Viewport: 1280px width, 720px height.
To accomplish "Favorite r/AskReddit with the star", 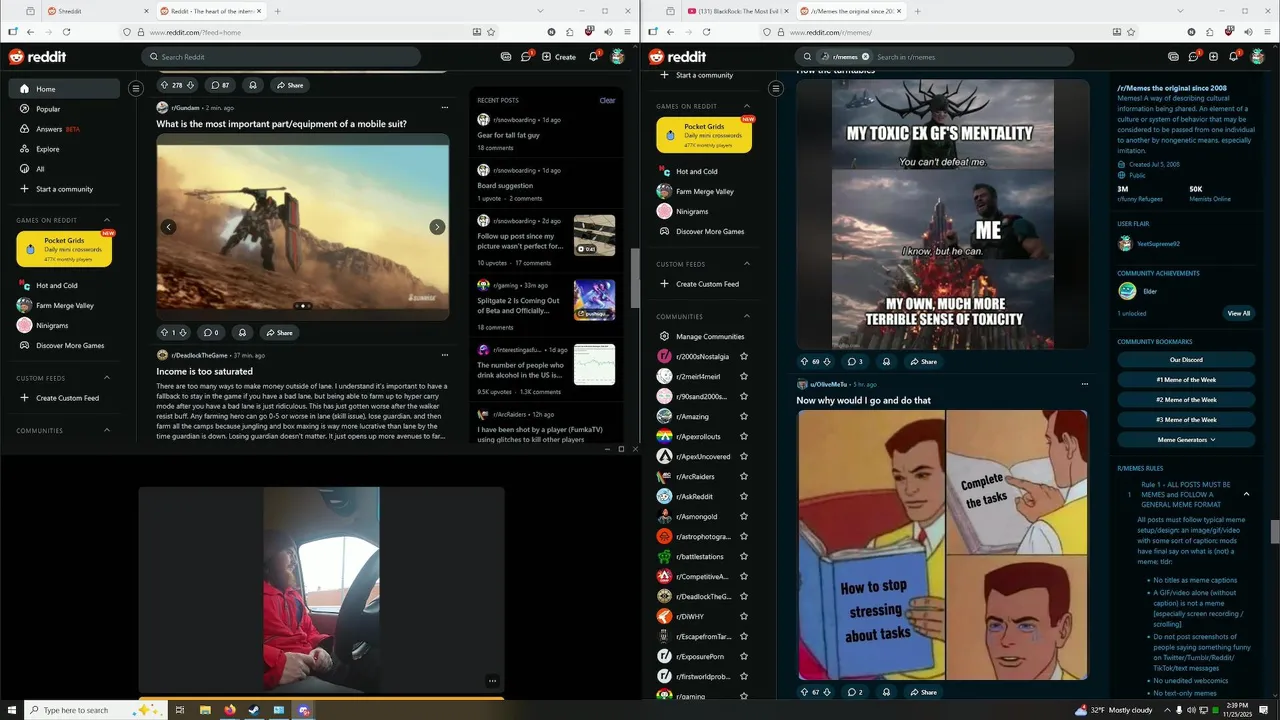I will point(743,497).
